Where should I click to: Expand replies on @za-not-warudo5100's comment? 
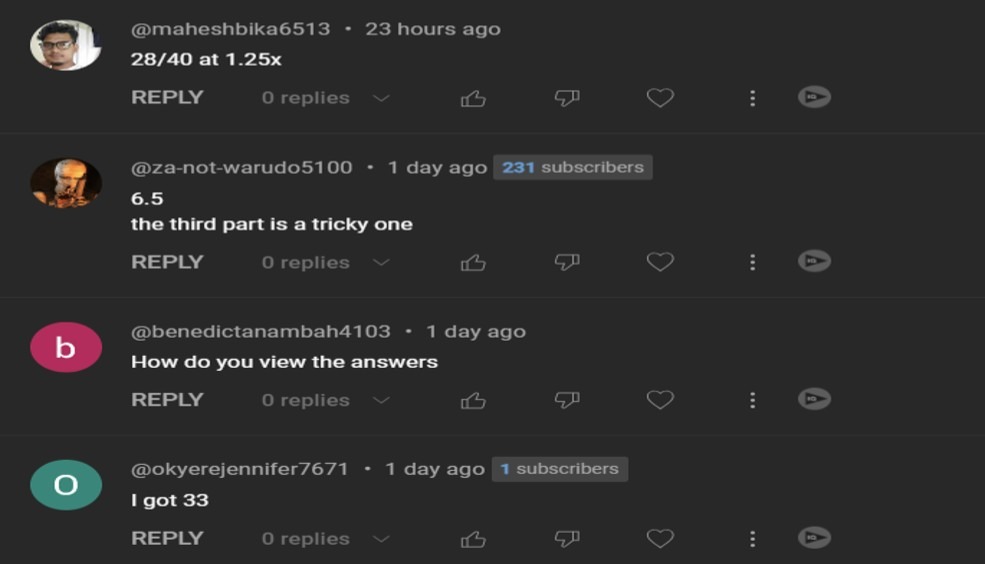[380, 262]
